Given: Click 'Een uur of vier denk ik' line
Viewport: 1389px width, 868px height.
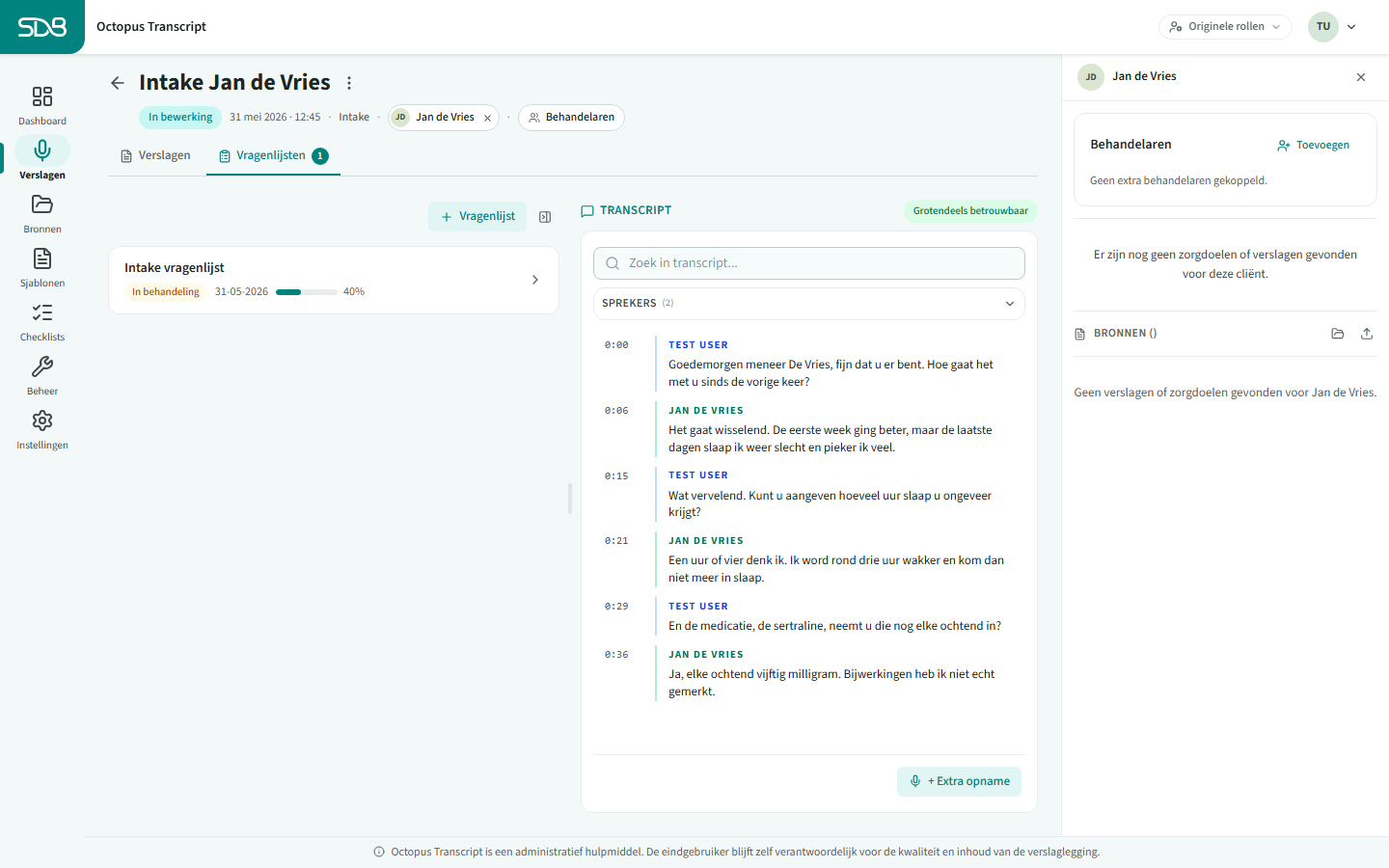Looking at the screenshot, I should click(836, 569).
